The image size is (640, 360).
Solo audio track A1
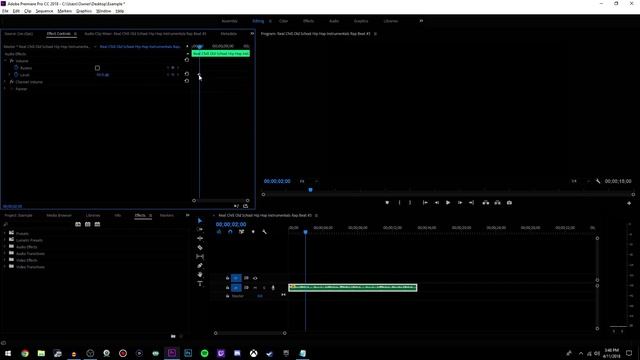(264, 288)
